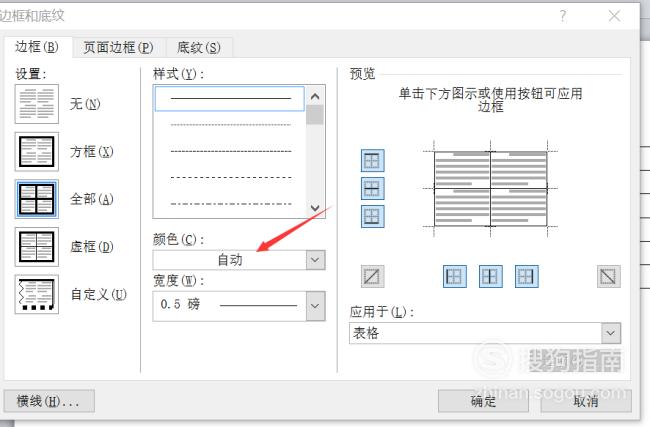
Task: Choose the wider dashed line style
Action: point(230,178)
